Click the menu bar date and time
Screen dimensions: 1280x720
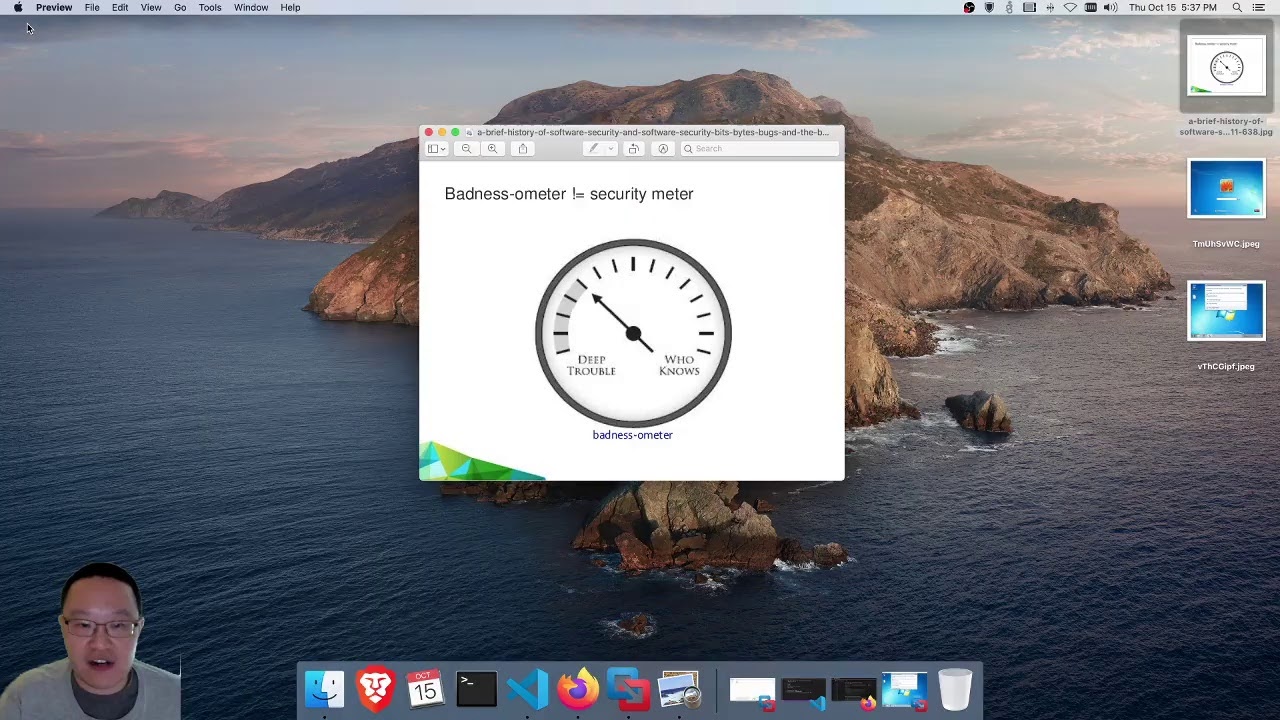coord(1173,7)
